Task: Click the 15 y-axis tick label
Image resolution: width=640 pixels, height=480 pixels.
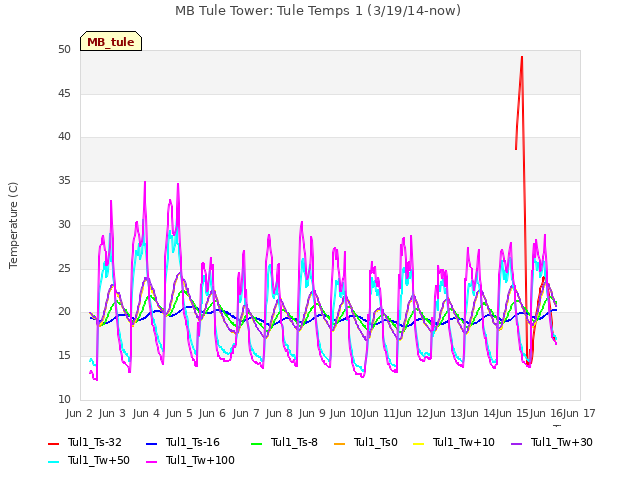Action: (x=64, y=356)
